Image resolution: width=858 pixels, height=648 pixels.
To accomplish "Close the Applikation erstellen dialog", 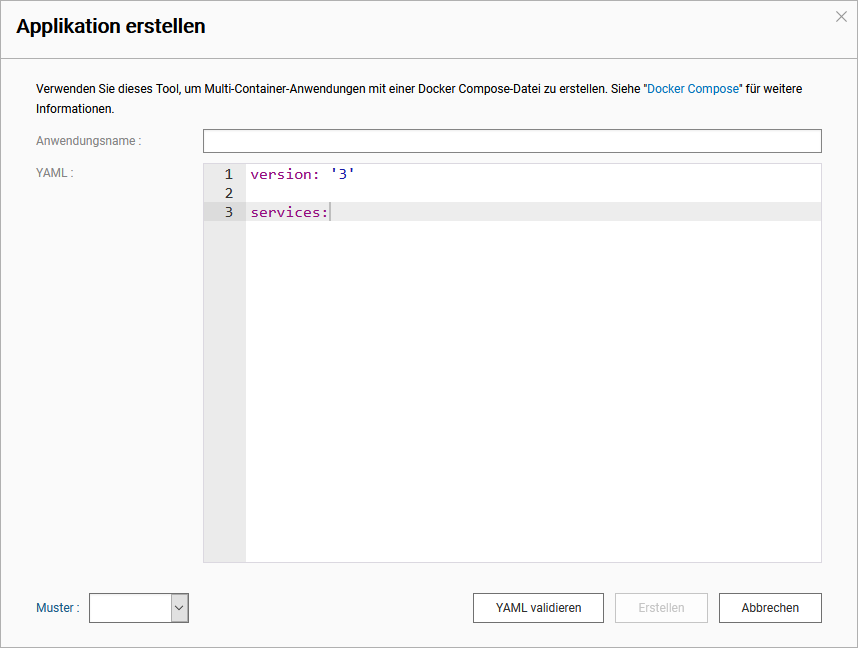I will click(841, 17).
